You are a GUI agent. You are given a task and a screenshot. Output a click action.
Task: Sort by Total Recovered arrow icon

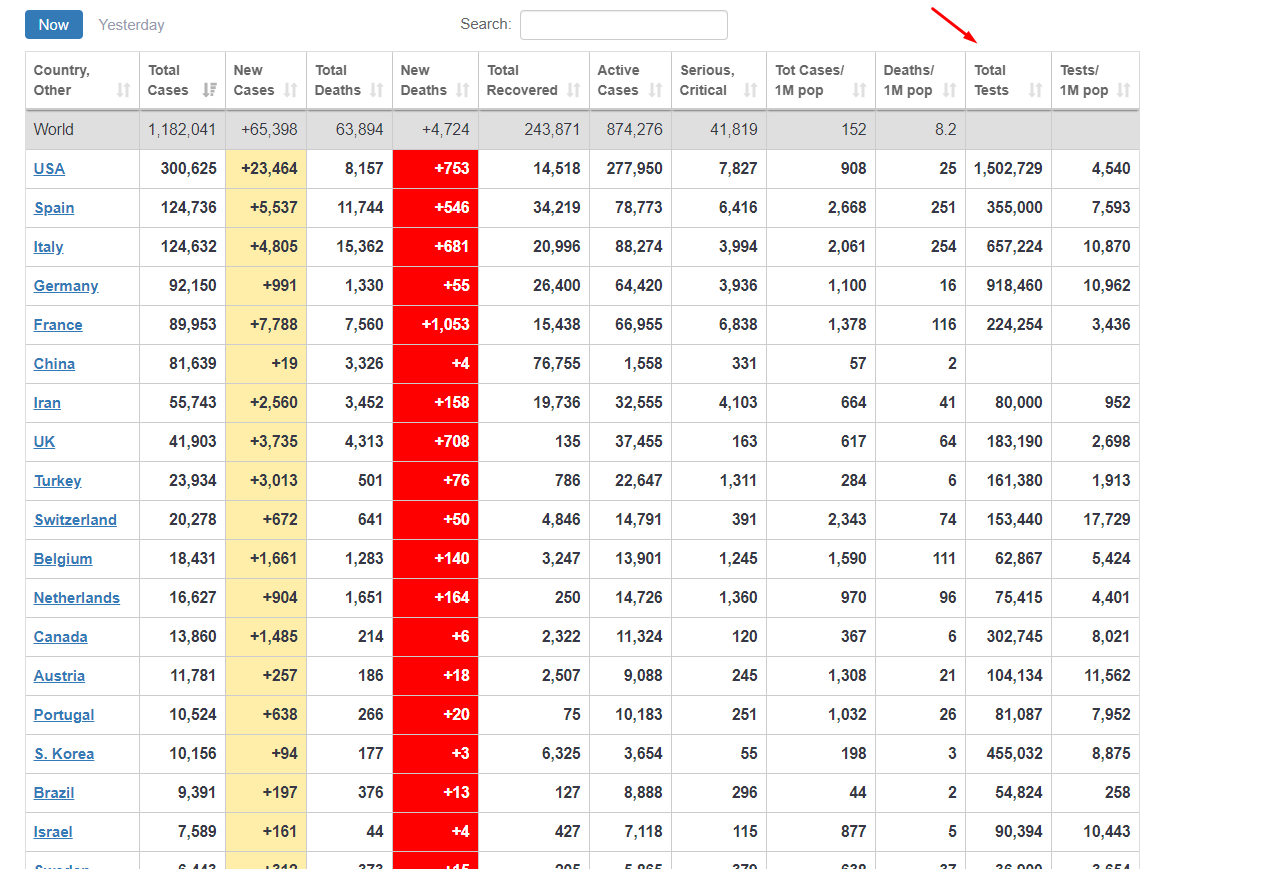[x=574, y=90]
